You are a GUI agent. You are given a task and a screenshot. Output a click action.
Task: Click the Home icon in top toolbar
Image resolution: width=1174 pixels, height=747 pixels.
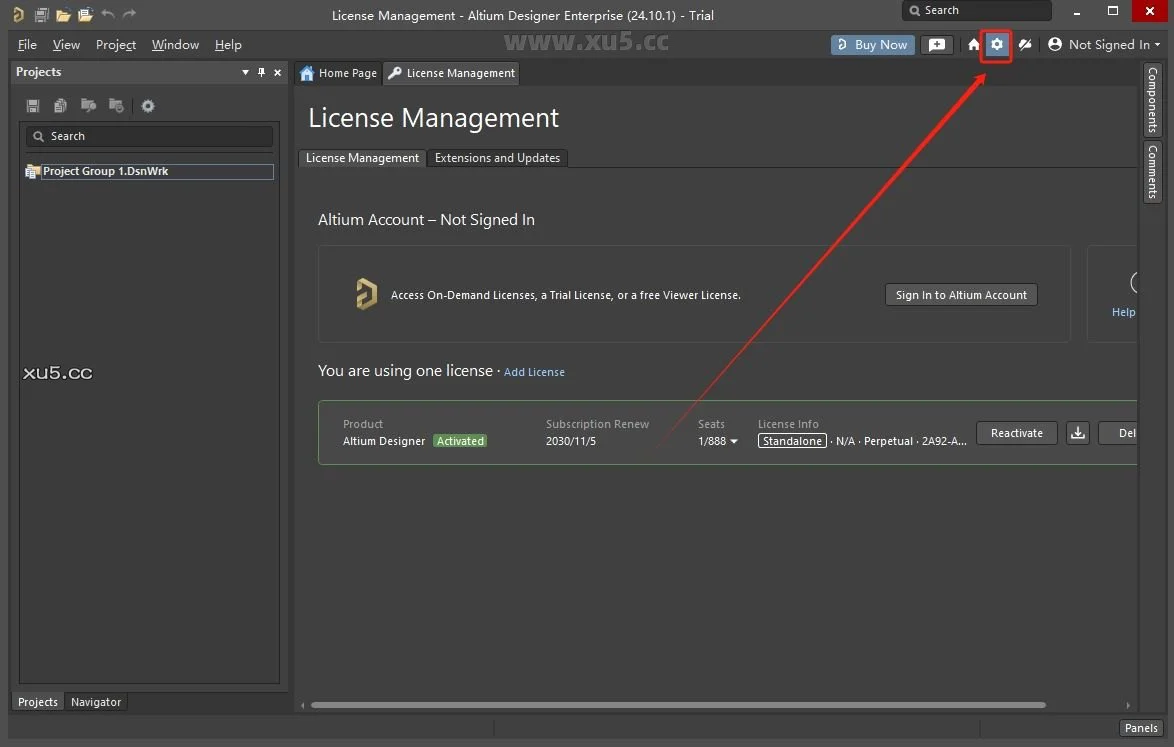click(973, 45)
